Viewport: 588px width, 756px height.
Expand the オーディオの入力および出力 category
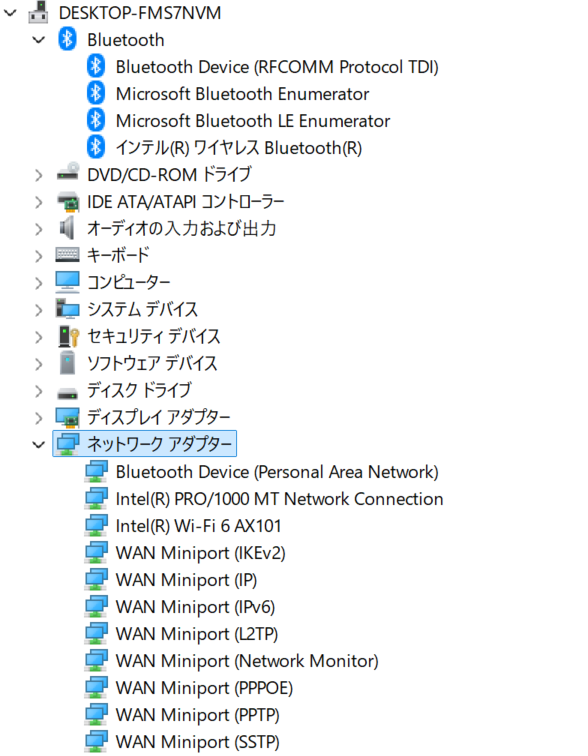(x=39, y=229)
